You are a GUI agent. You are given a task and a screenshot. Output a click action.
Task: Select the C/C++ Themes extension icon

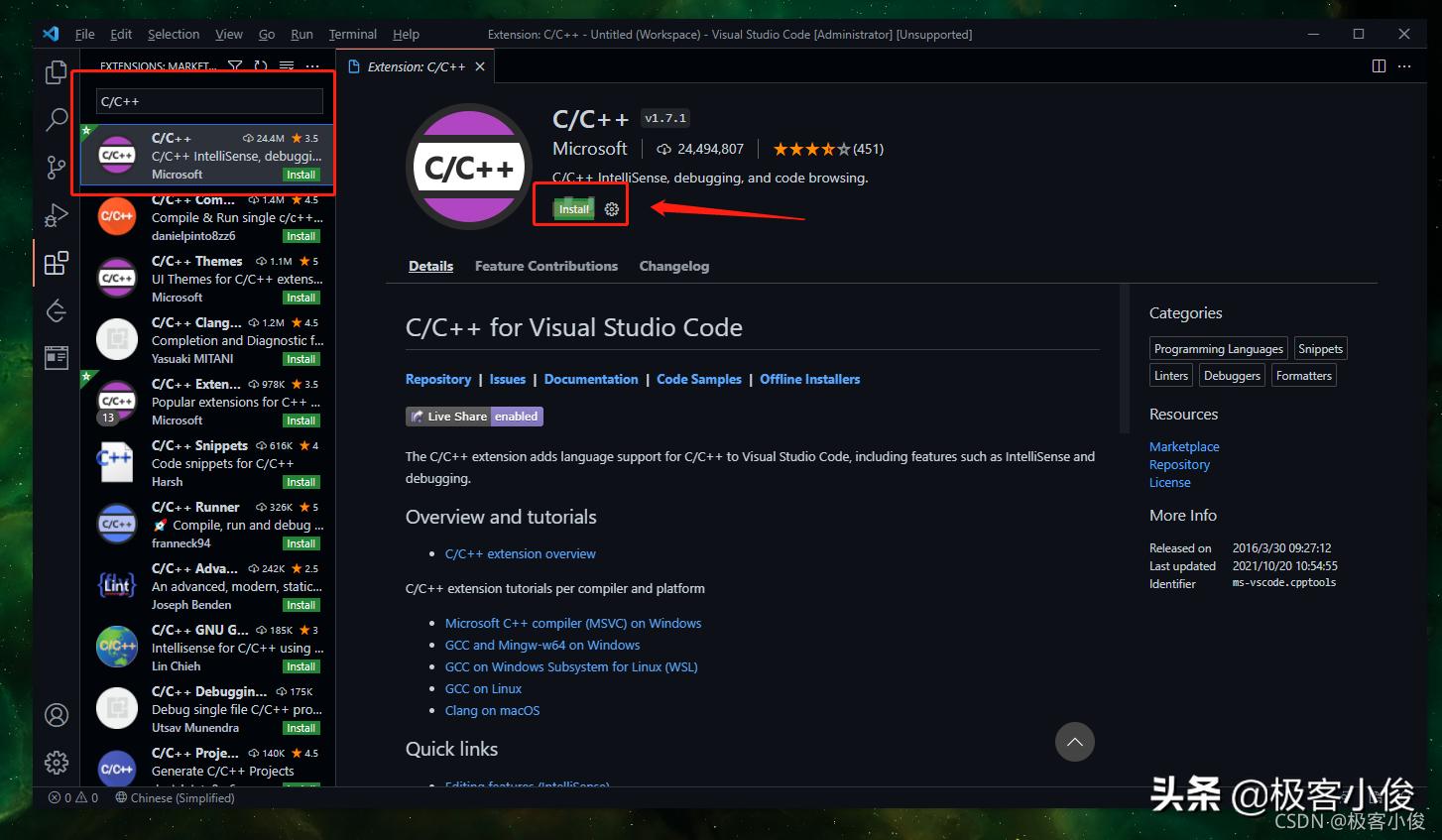117,279
